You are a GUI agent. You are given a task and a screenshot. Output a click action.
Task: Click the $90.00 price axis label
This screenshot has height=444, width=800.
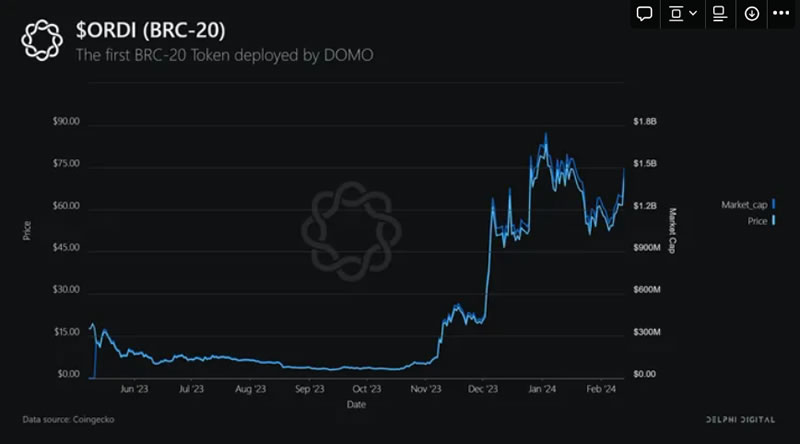click(66, 122)
